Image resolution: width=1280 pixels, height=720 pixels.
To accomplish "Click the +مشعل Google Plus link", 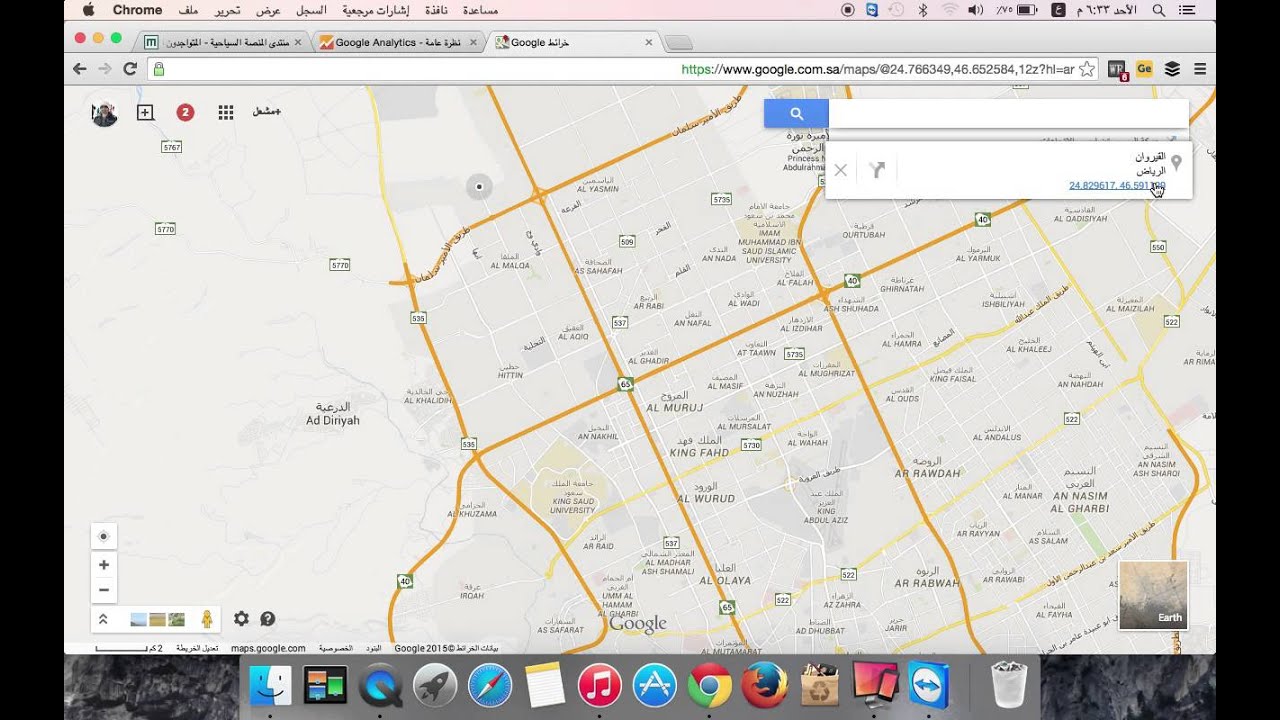I will pyautogui.click(x=266, y=112).
